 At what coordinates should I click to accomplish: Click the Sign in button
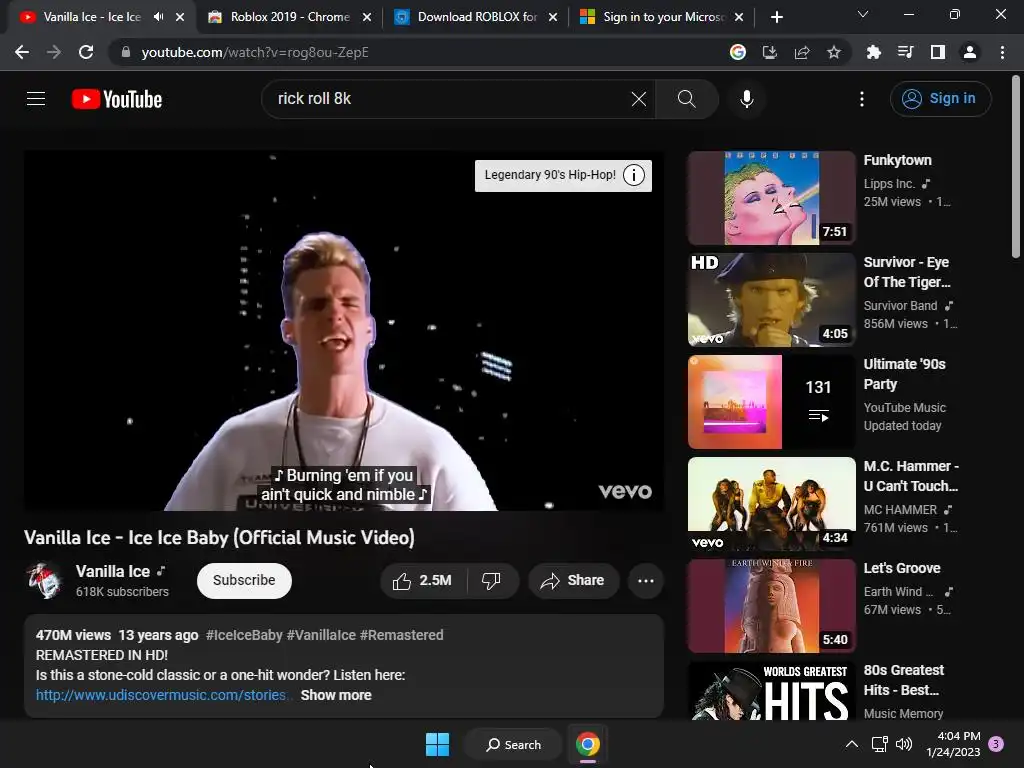[x=940, y=99]
